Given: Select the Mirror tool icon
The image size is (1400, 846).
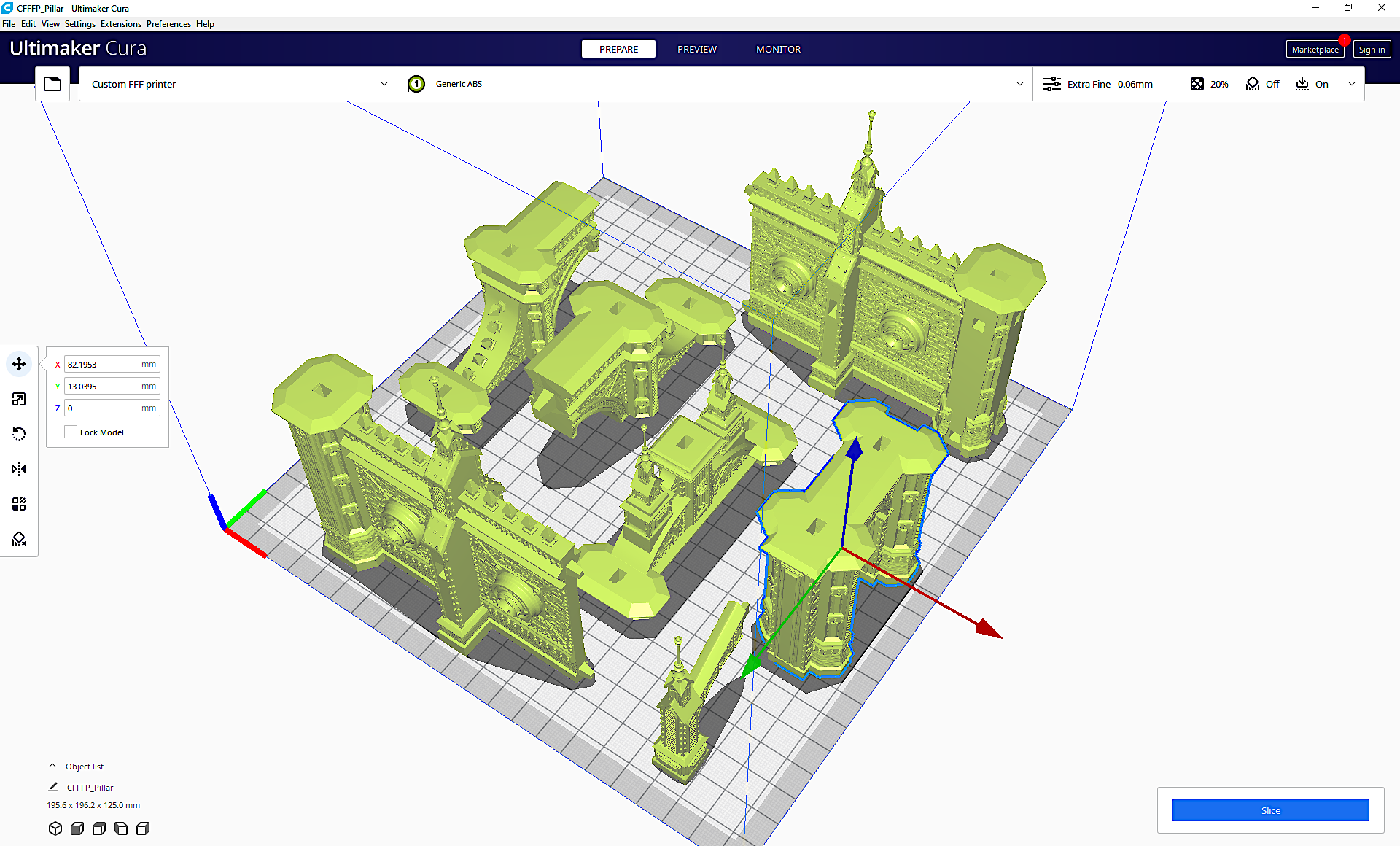Looking at the screenshot, I should tap(19, 469).
